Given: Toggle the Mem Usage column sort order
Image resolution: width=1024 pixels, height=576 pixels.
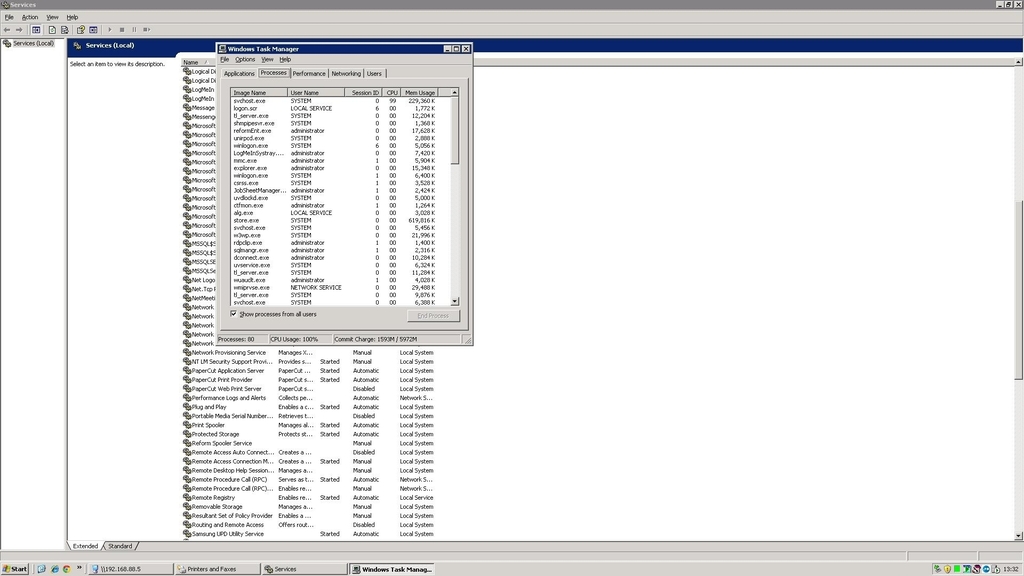Looking at the screenshot, I should [421, 91].
